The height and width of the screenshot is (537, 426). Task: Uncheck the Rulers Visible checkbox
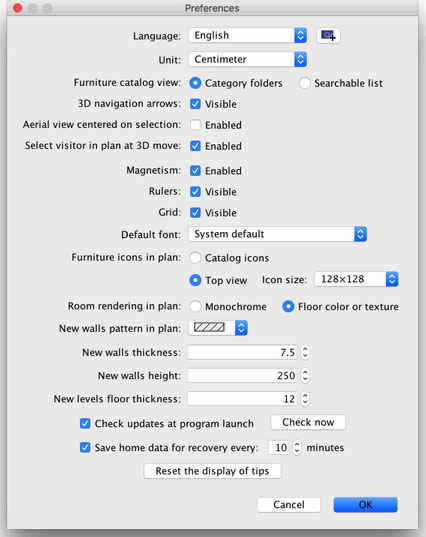click(195, 191)
